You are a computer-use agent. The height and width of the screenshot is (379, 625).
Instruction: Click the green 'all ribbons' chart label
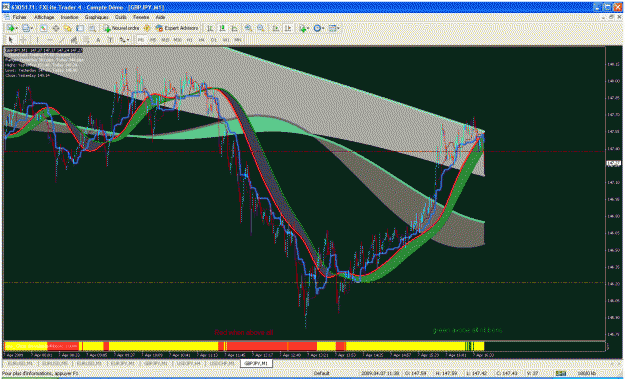[468, 330]
